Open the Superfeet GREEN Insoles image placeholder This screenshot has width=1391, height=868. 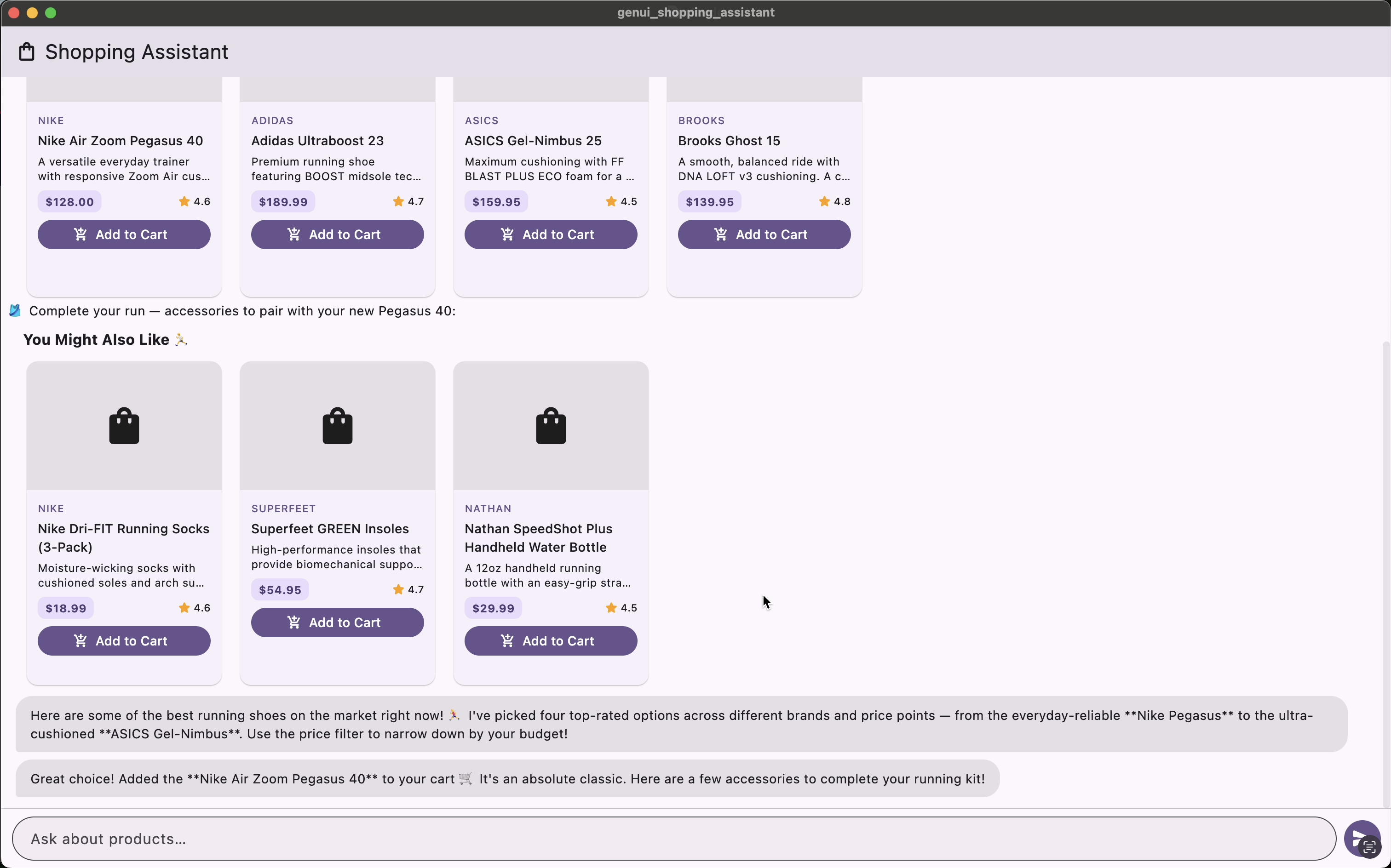338,426
